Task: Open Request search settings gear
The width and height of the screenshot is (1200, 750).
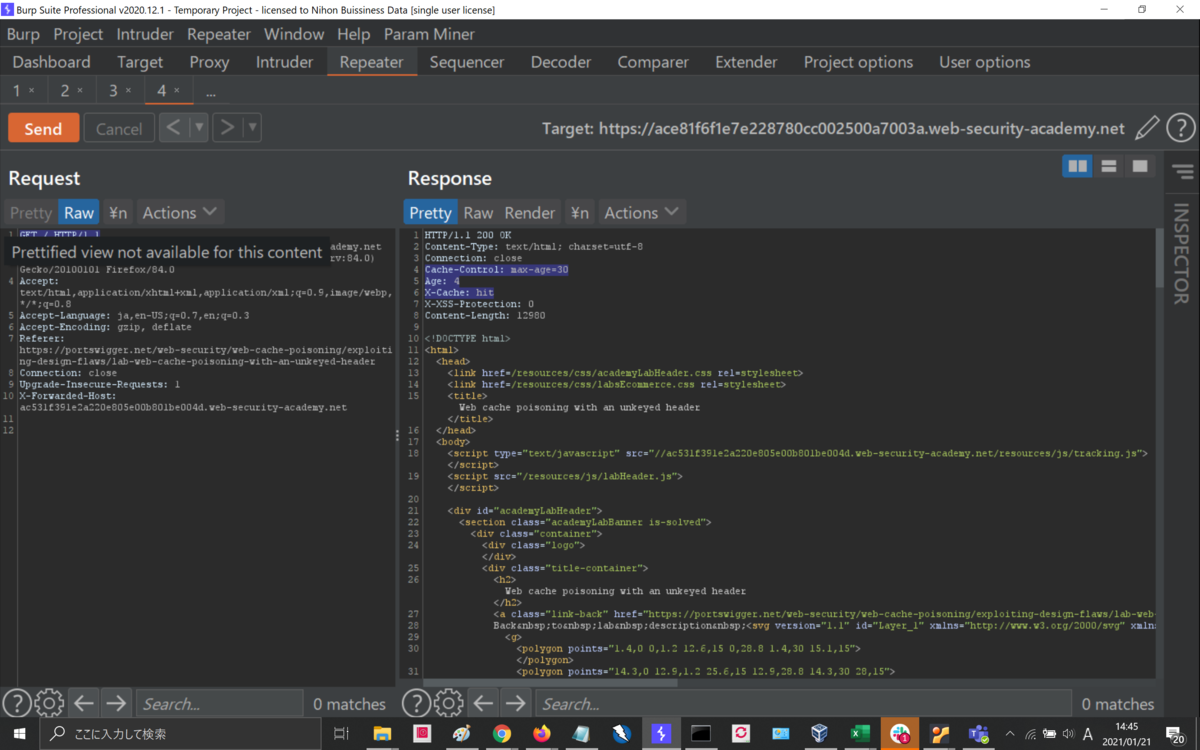Action: tap(49, 704)
